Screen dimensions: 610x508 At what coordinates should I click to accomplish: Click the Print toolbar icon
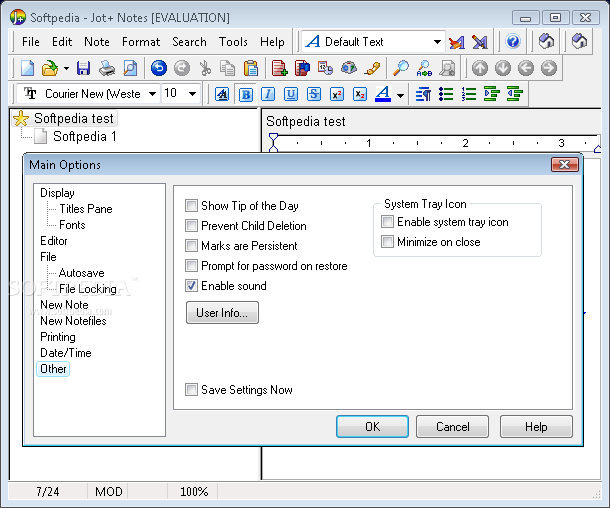107,68
